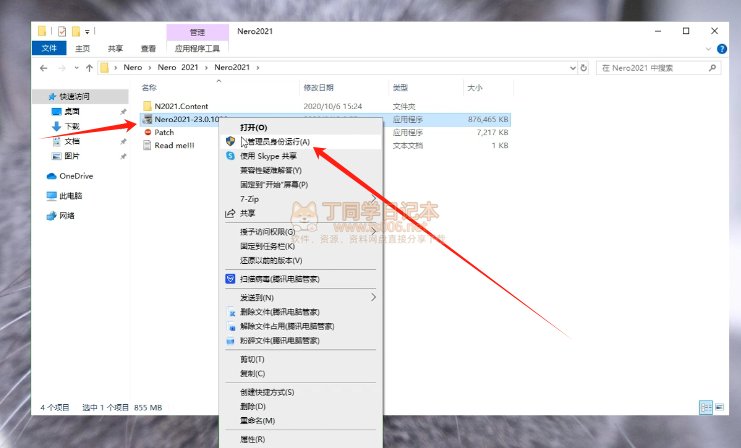Switch to large icons view

click(719, 407)
